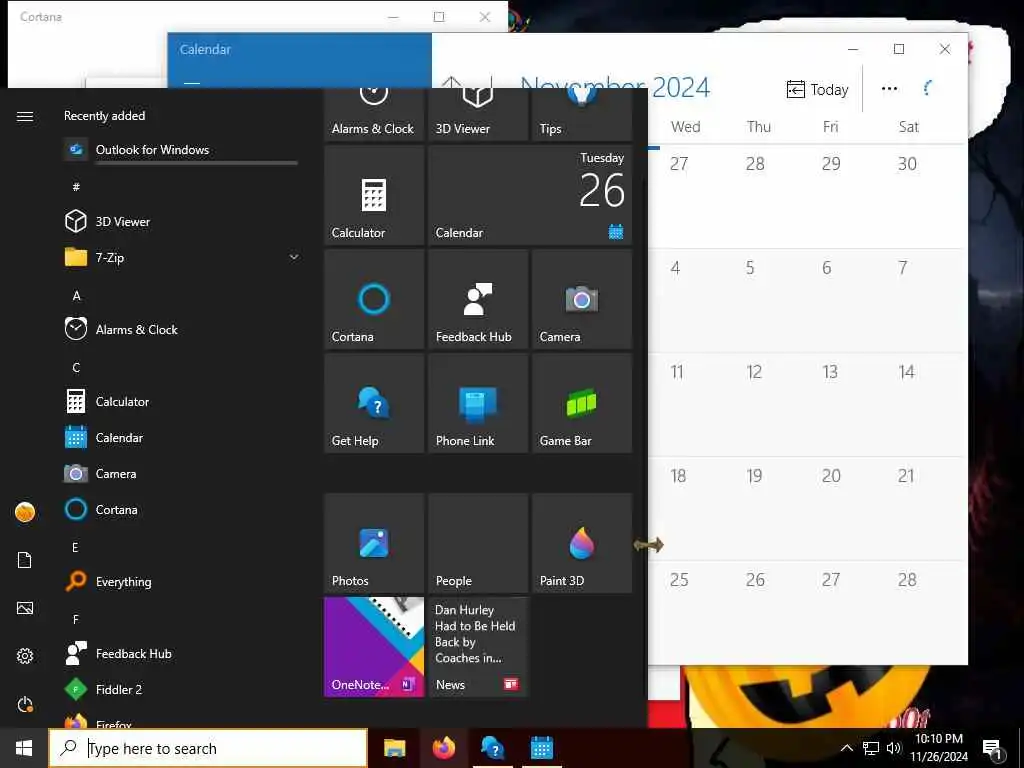
Task: Open Everything in the app list
Action: click(182, 581)
